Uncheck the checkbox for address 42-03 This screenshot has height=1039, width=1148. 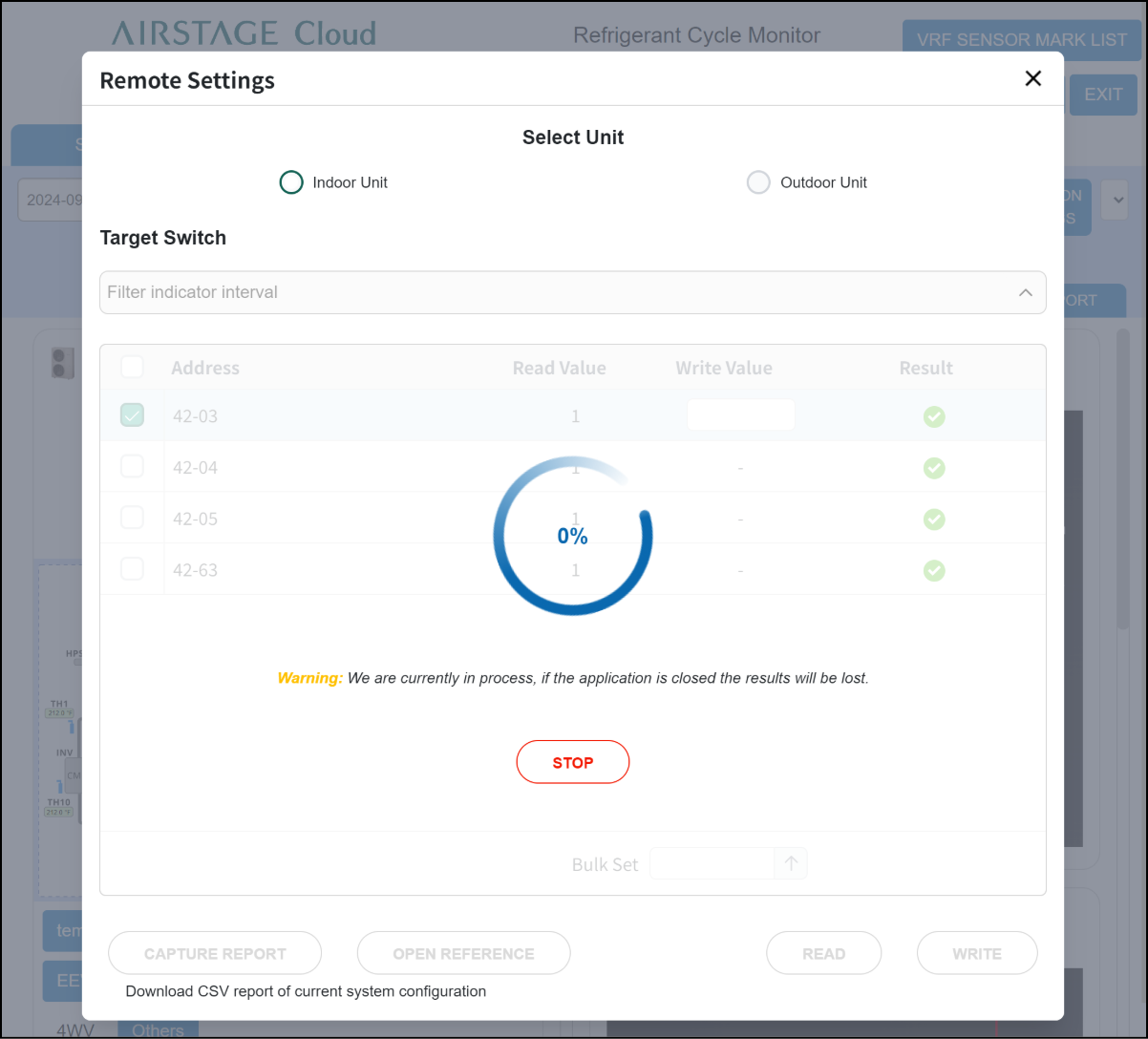[x=132, y=415]
